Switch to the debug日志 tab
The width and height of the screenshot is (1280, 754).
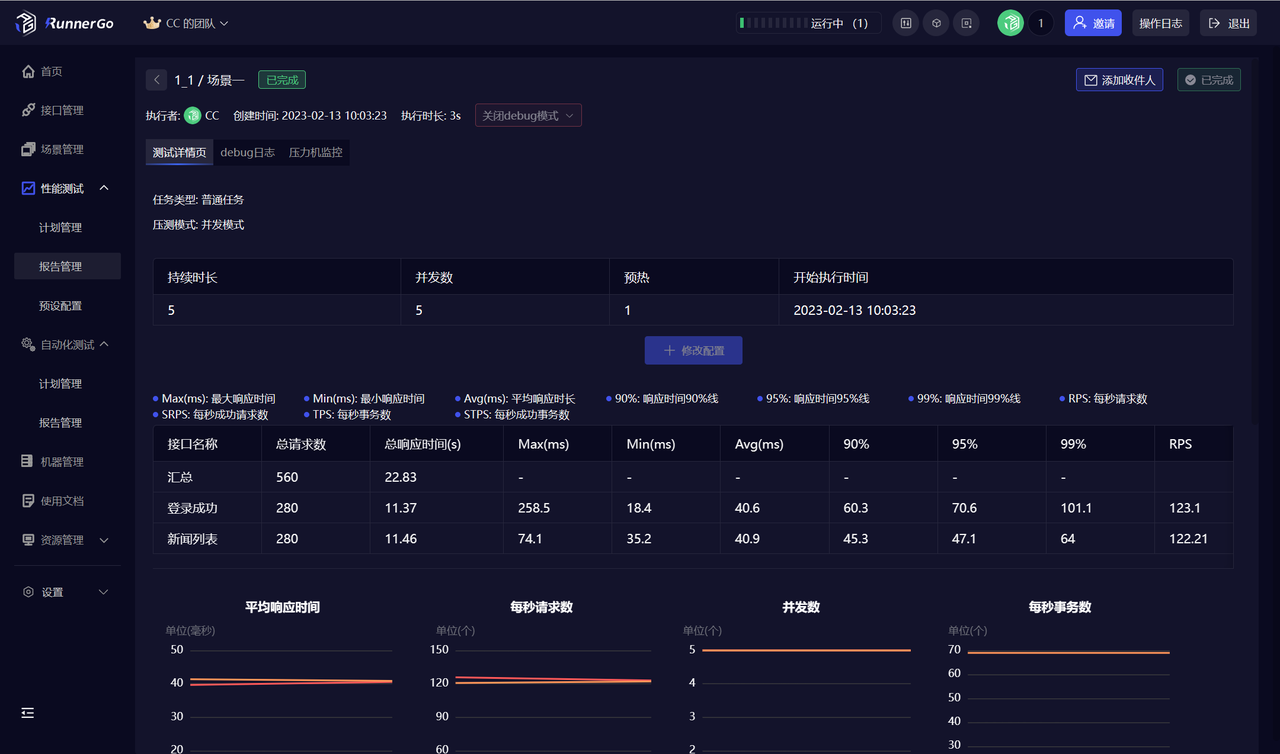[x=247, y=152]
